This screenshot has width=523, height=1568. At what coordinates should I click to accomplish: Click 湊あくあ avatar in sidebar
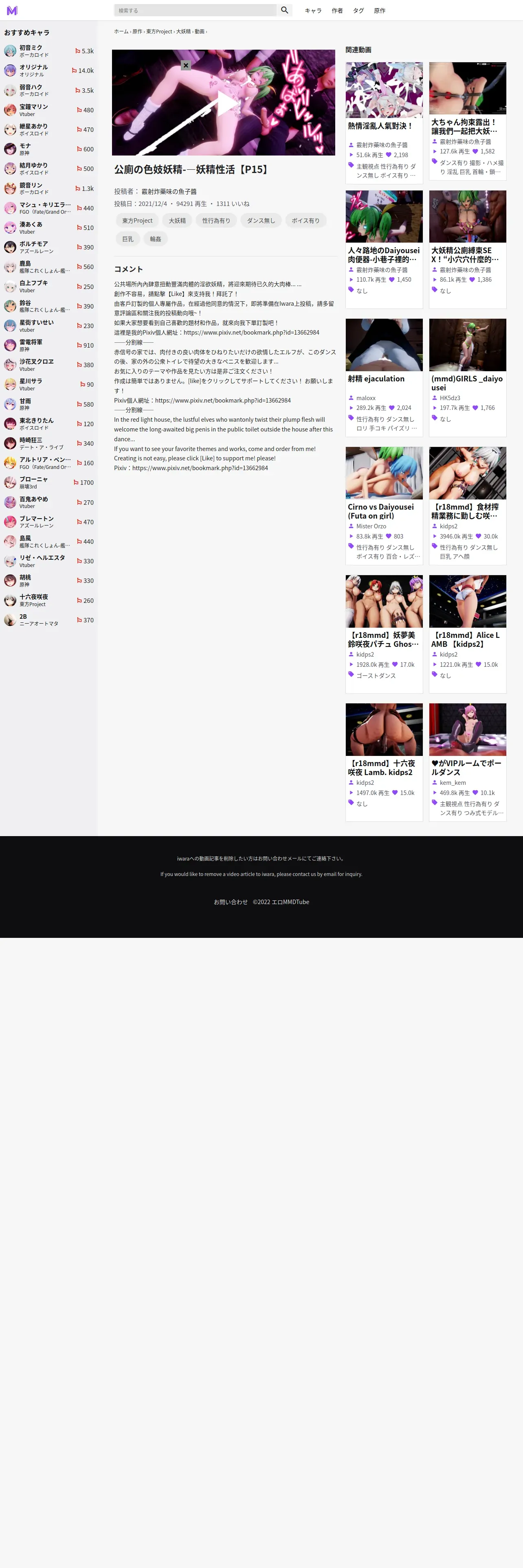click(10, 228)
